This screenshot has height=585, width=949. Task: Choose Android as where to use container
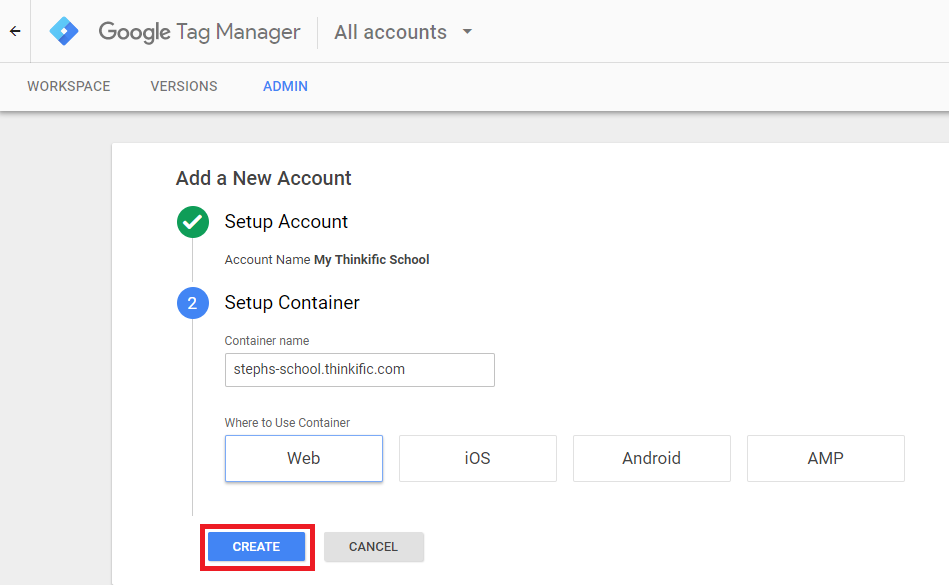(x=651, y=458)
